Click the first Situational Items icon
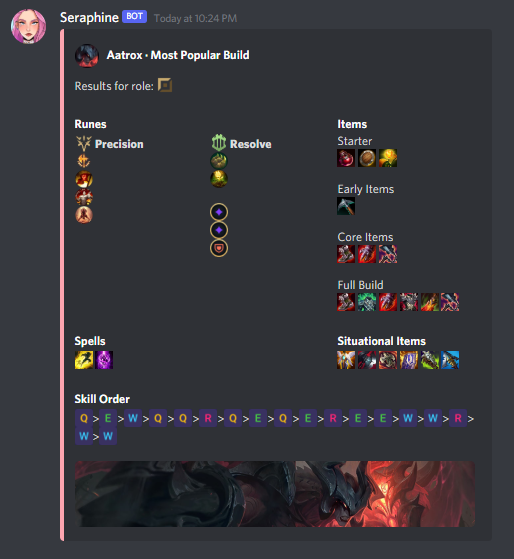The width and height of the screenshot is (514, 559). click(x=346, y=360)
